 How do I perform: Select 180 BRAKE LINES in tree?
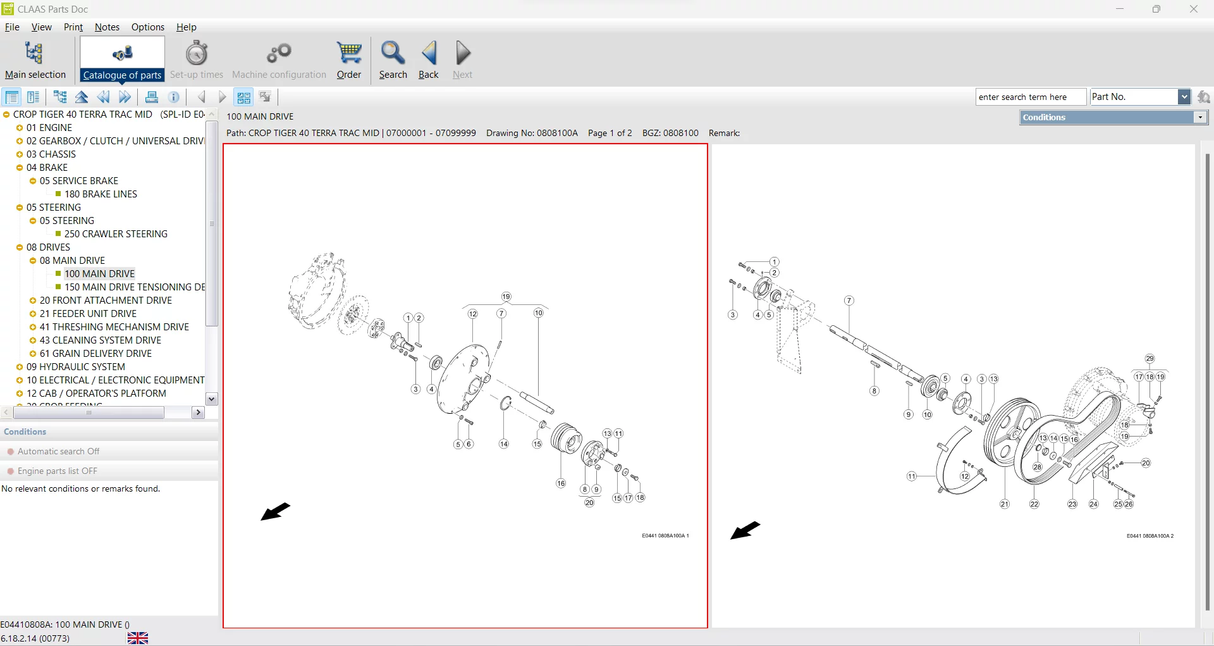click(x=100, y=194)
